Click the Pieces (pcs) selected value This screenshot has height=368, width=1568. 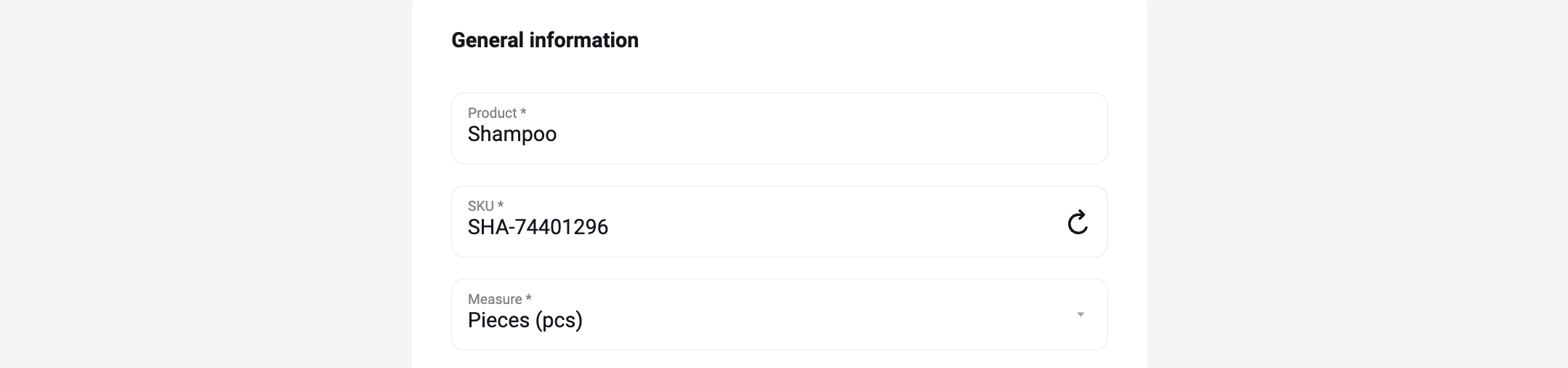pyautogui.click(x=525, y=321)
